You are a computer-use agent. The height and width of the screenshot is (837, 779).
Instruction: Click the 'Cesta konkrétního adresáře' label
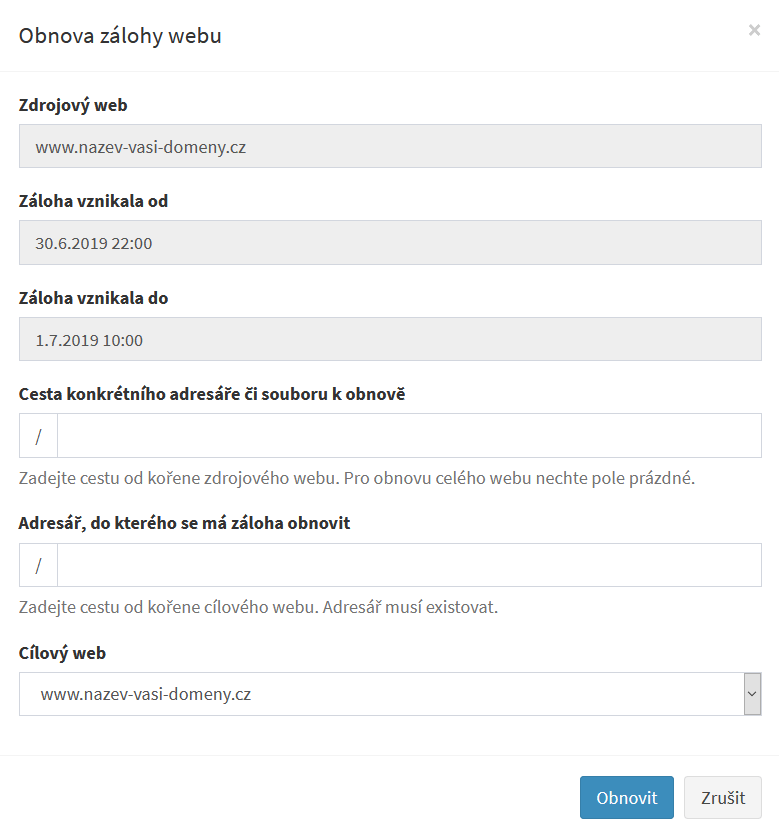point(212,394)
